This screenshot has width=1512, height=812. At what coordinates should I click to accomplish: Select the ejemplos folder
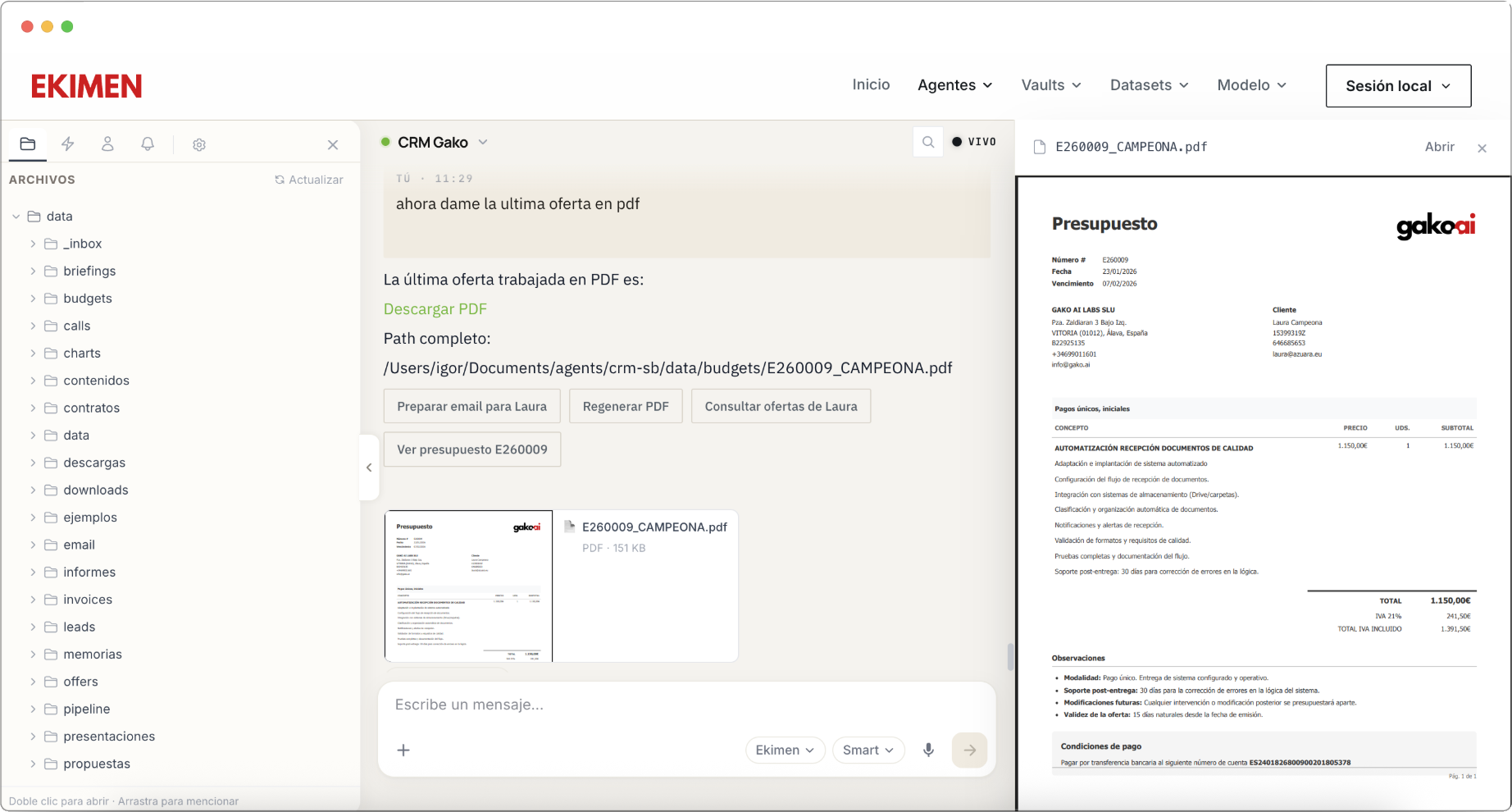(90, 518)
